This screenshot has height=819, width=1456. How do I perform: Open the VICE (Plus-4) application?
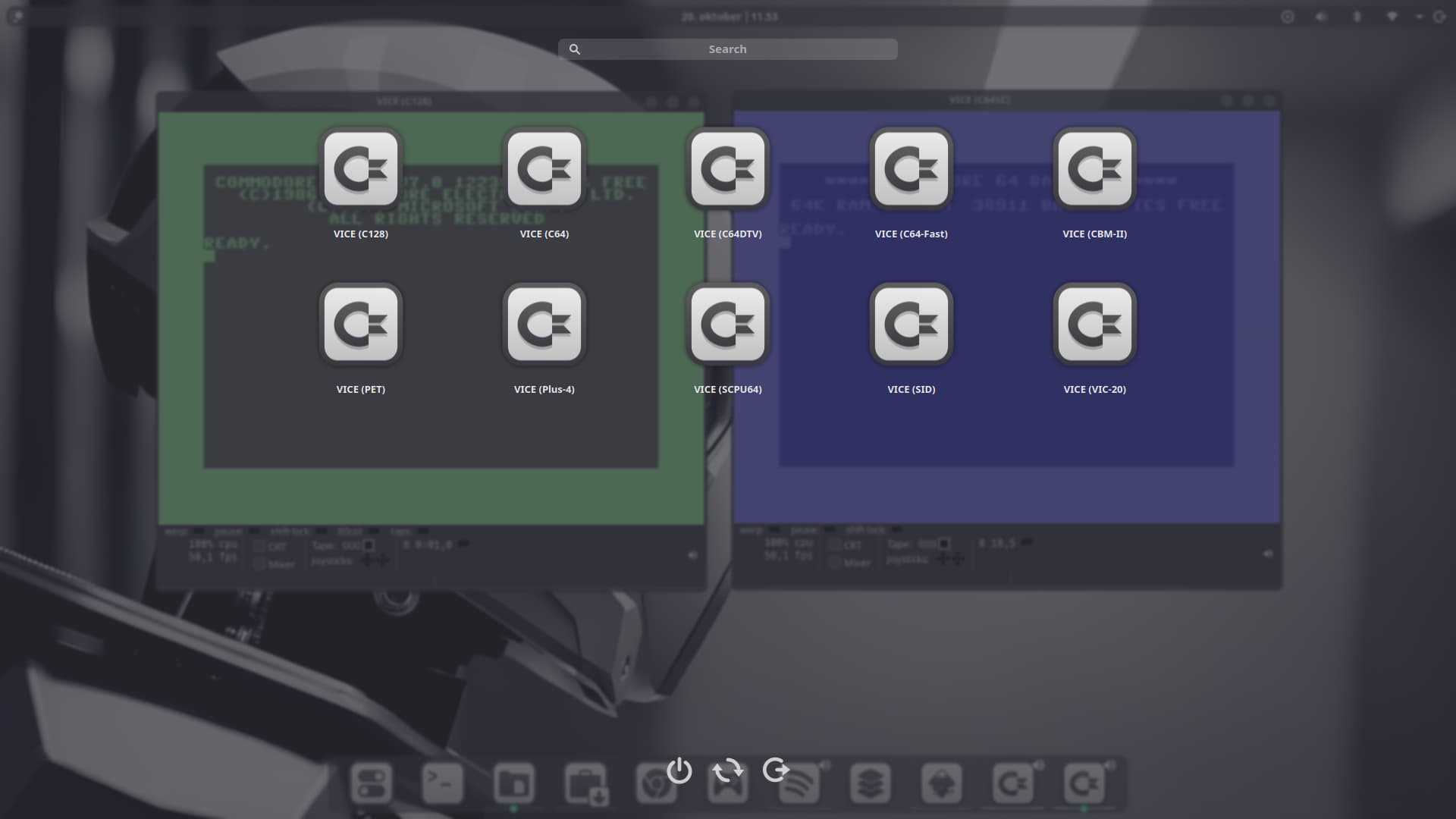[544, 325]
